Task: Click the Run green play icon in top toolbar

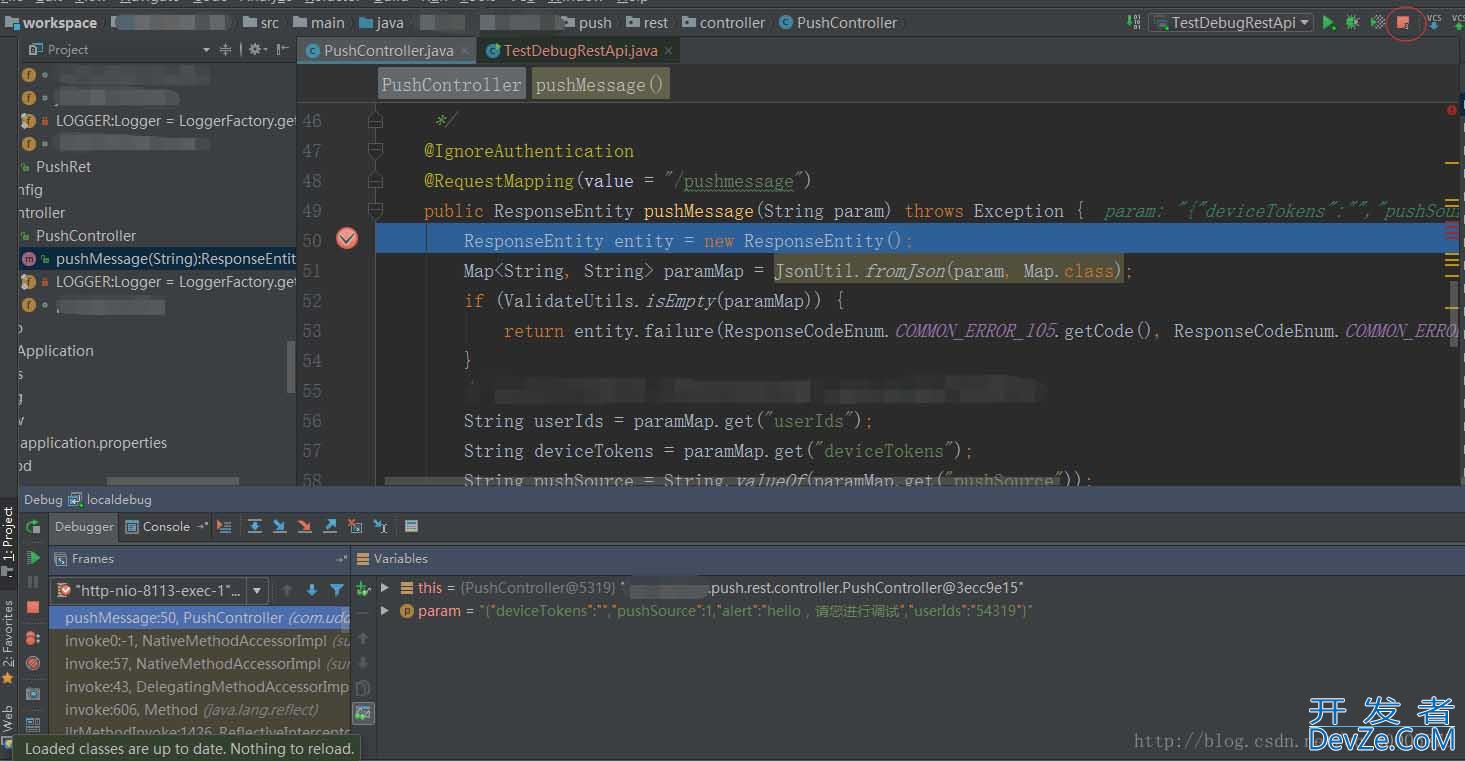Action: [x=1329, y=22]
